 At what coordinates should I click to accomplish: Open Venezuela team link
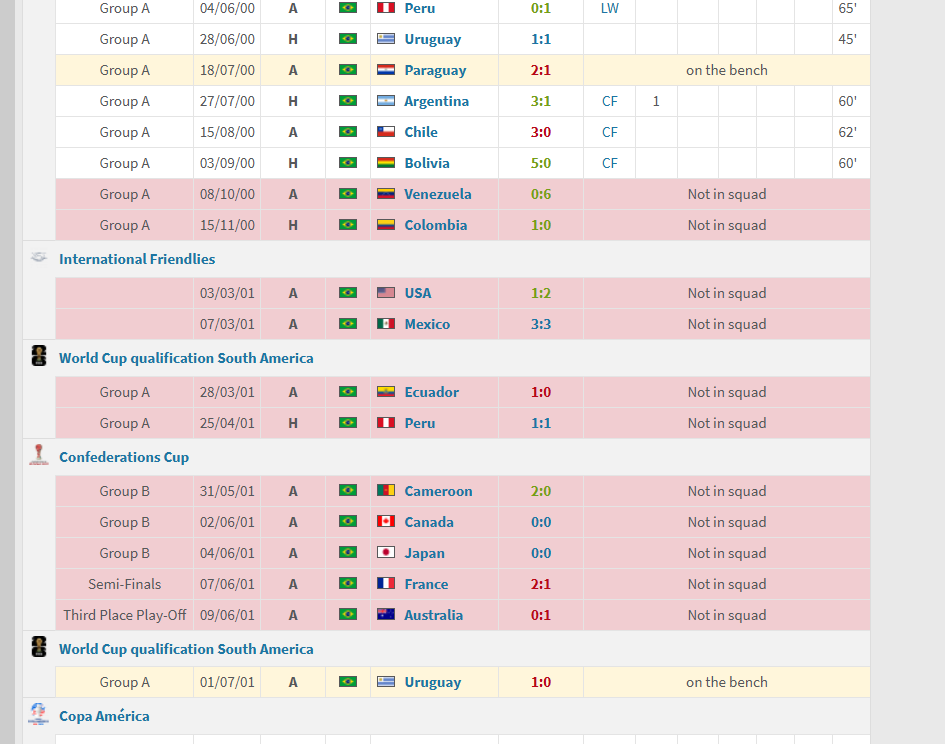tap(438, 194)
